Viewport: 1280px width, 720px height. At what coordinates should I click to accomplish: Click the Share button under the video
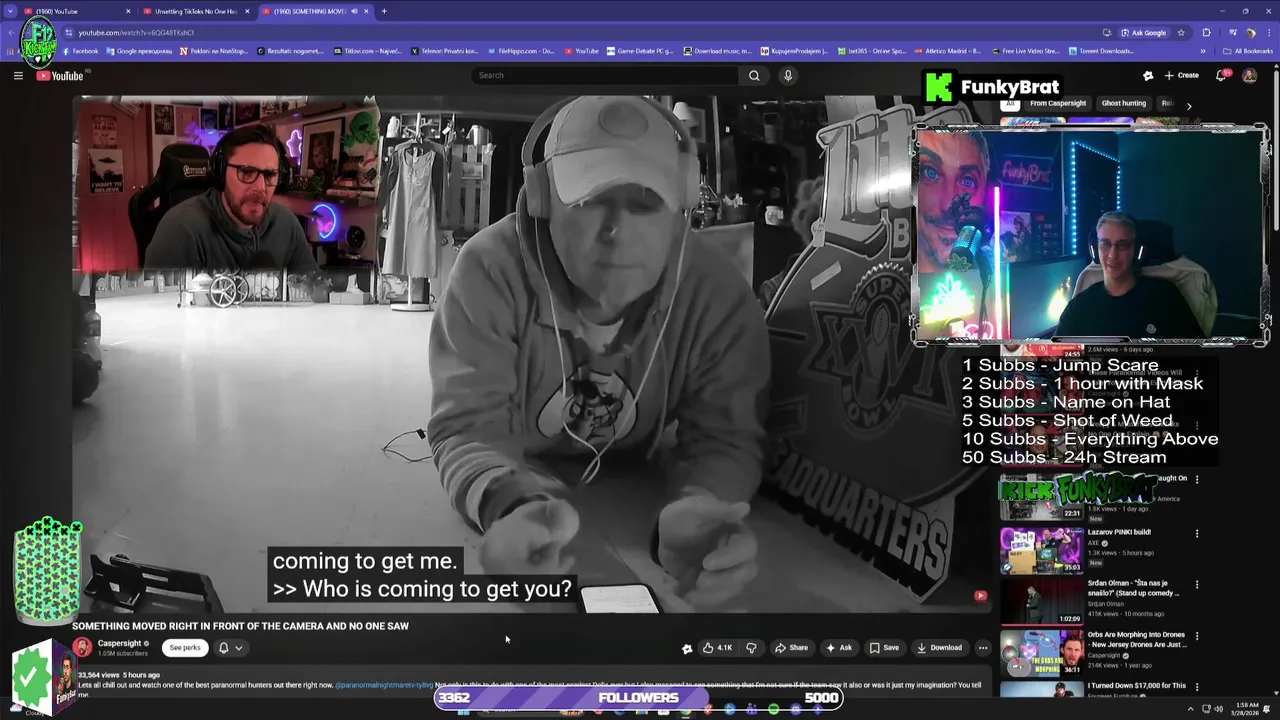pos(791,648)
